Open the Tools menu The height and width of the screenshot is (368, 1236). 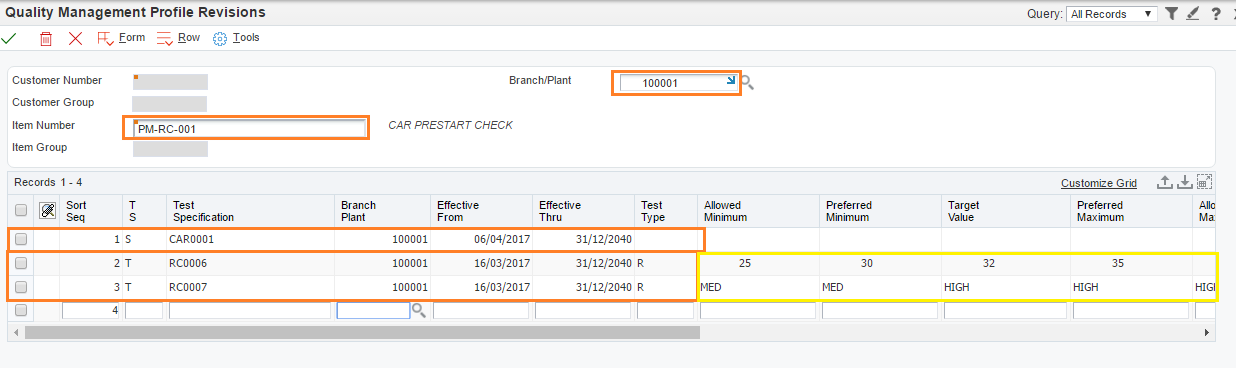pos(236,38)
